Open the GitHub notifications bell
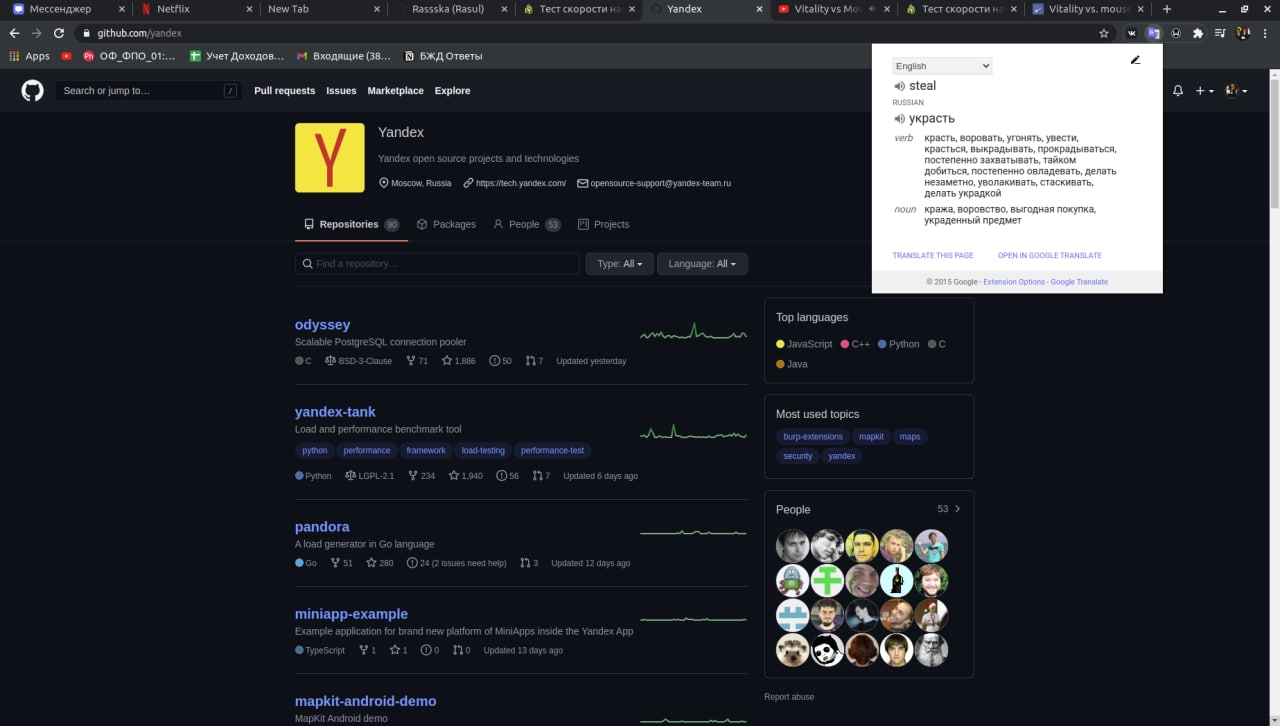 pyautogui.click(x=1178, y=91)
